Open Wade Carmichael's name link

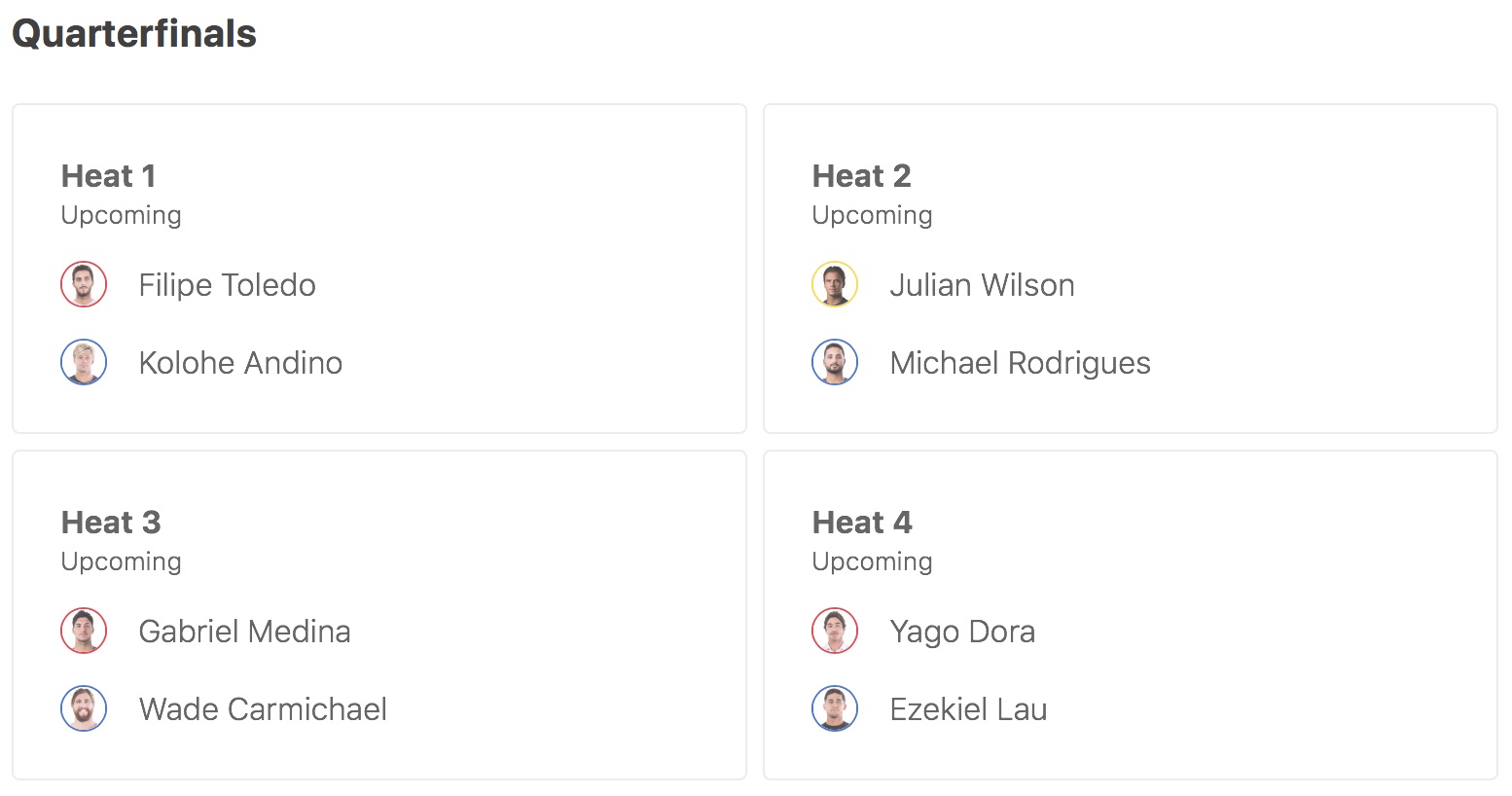(263, 709)
